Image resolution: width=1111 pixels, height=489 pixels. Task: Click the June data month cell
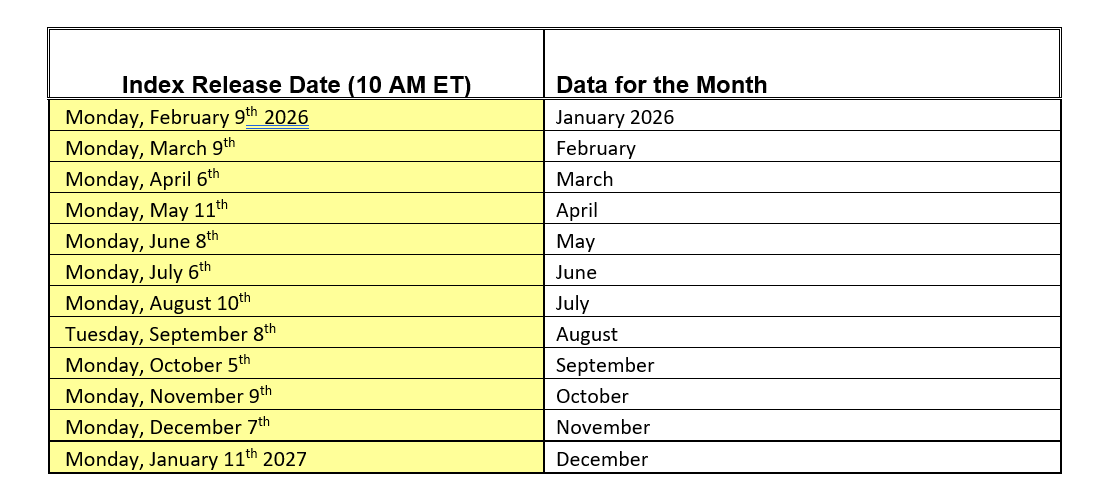pos(802,271)
